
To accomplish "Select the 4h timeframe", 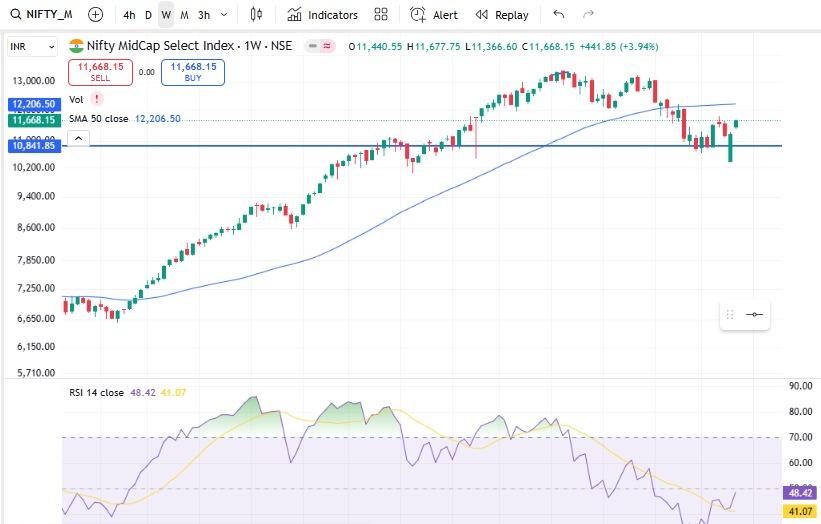I will coord(129,15).
